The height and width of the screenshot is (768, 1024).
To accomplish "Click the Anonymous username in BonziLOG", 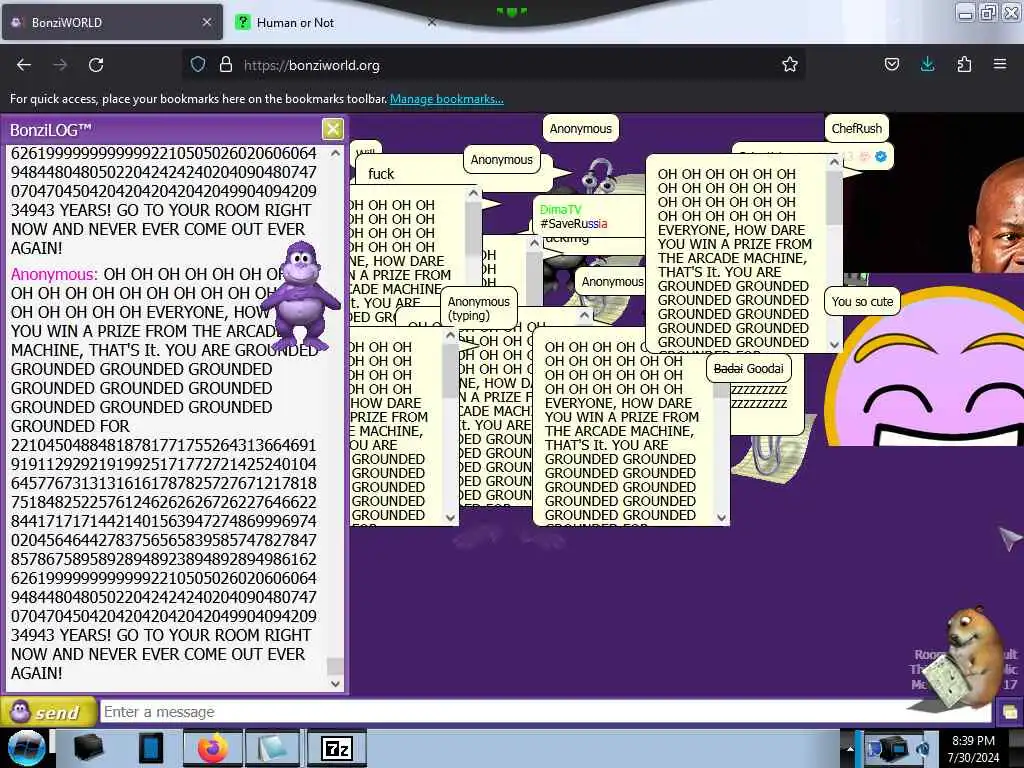I will (x=54, y=274).
